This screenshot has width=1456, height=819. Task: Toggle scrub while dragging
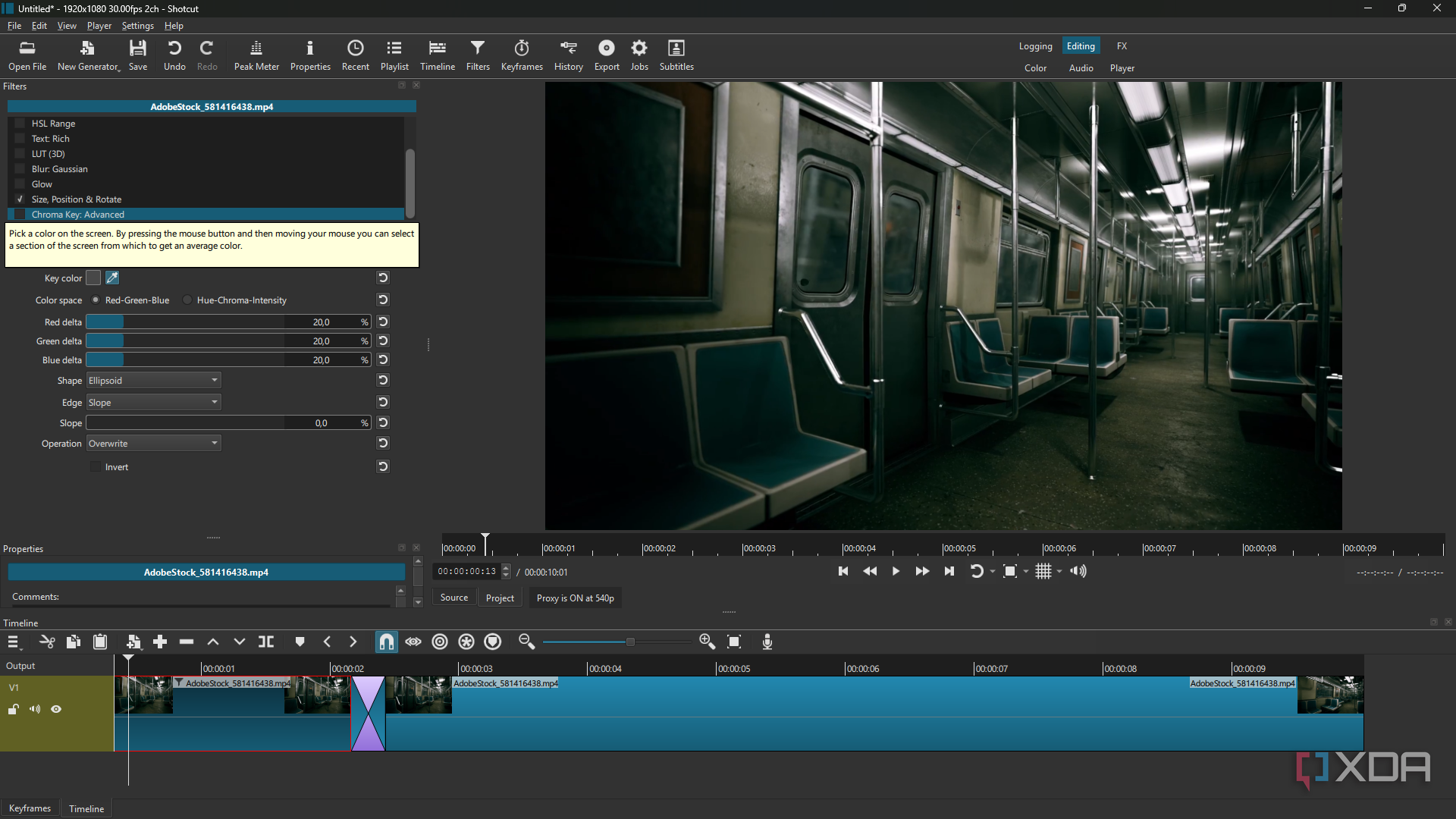pyautogui.click(x=413, y=642)
